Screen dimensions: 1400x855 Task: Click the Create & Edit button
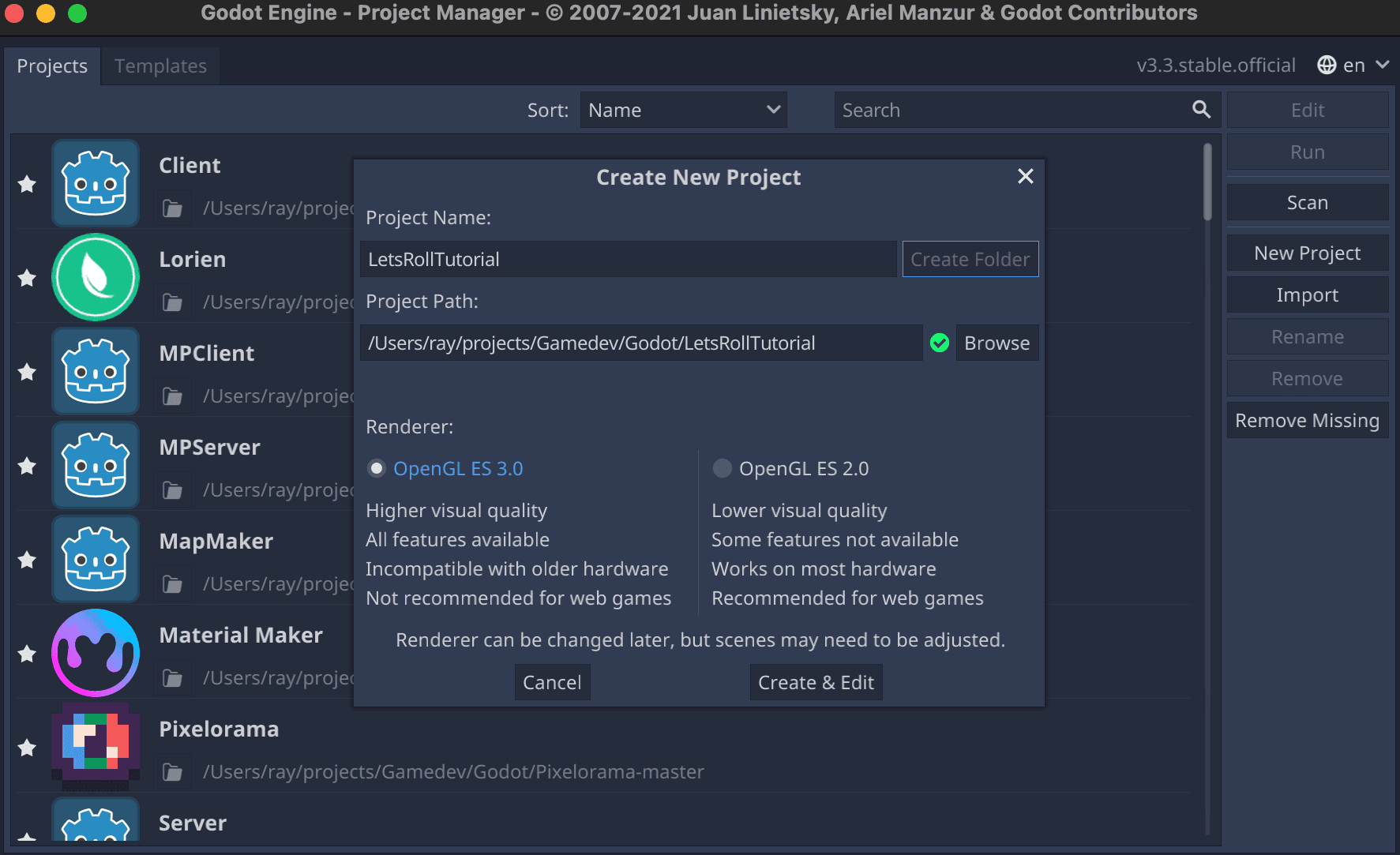tap(816, 682)
